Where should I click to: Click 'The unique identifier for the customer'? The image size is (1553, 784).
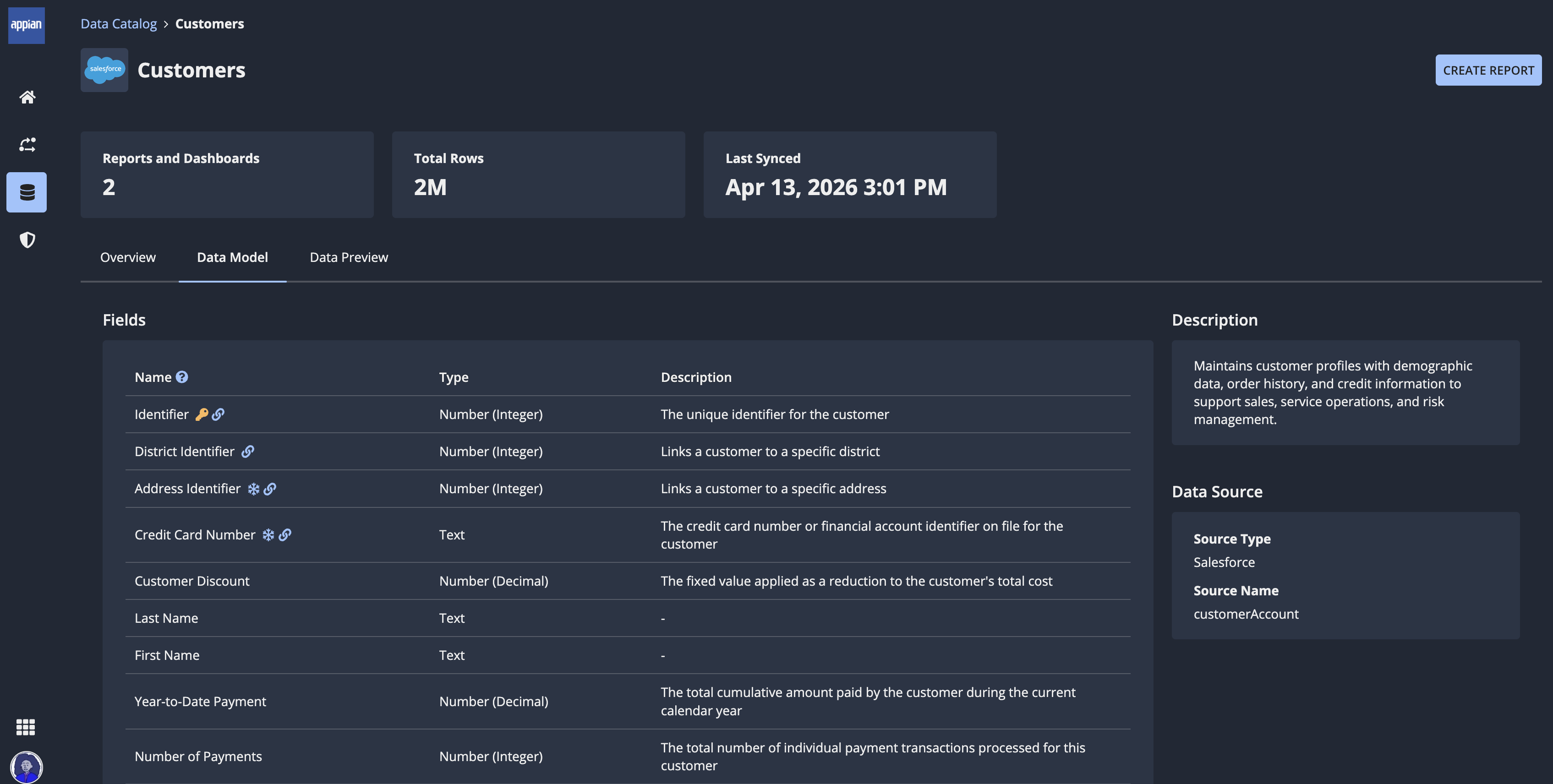coord(775,414)
